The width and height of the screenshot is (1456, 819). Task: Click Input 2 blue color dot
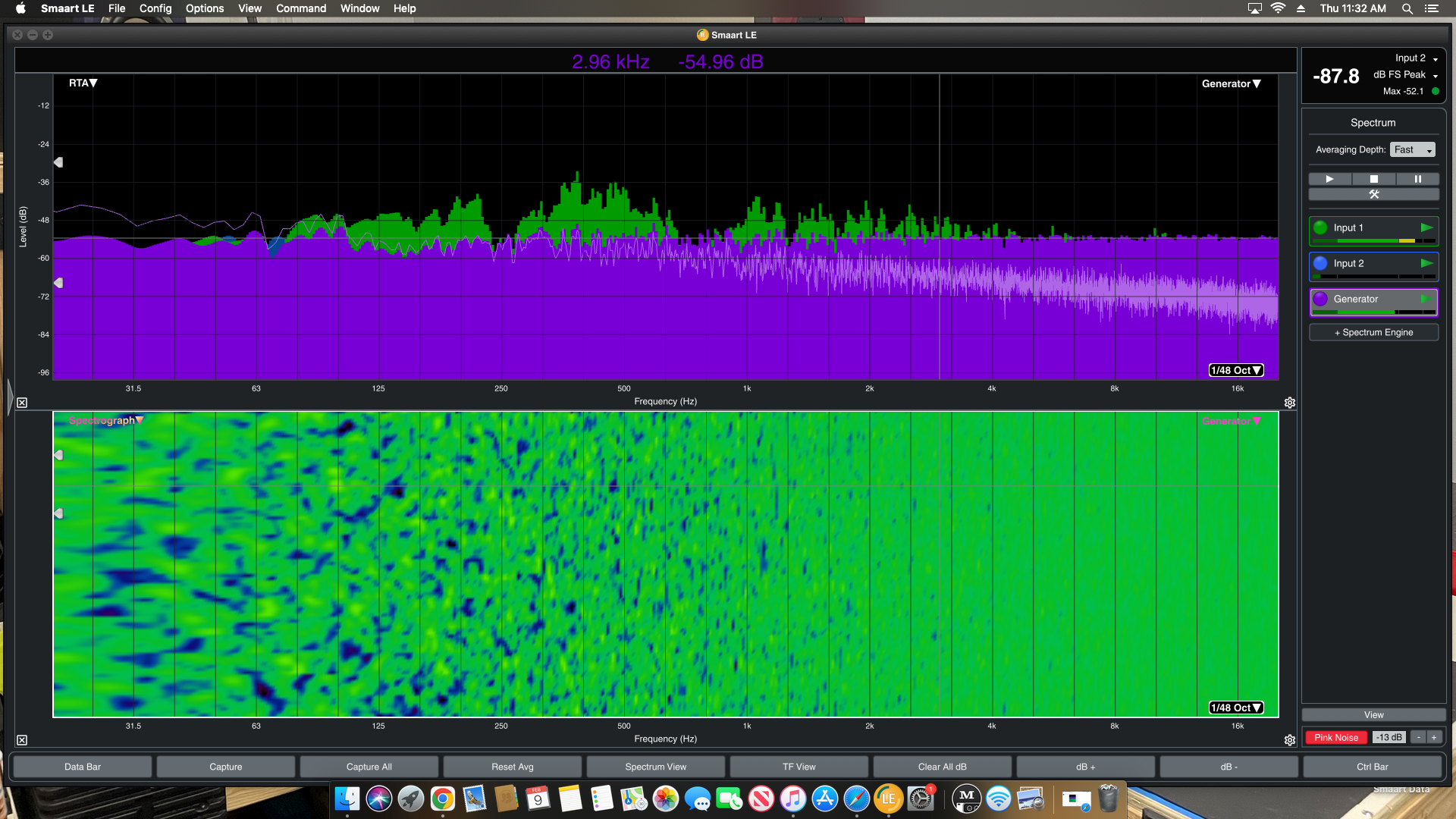click(1320, 263)
